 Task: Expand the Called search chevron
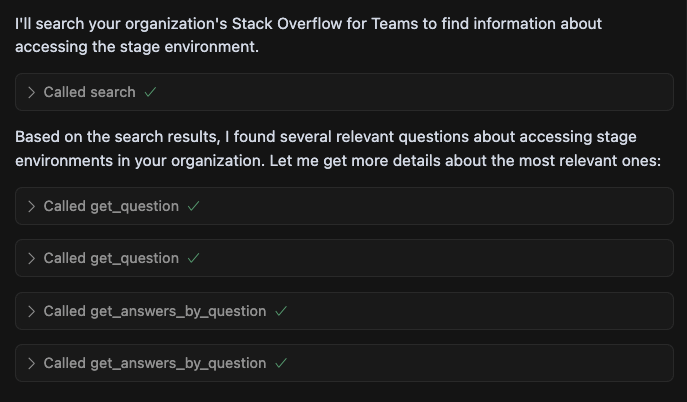[x=32, y=92]
